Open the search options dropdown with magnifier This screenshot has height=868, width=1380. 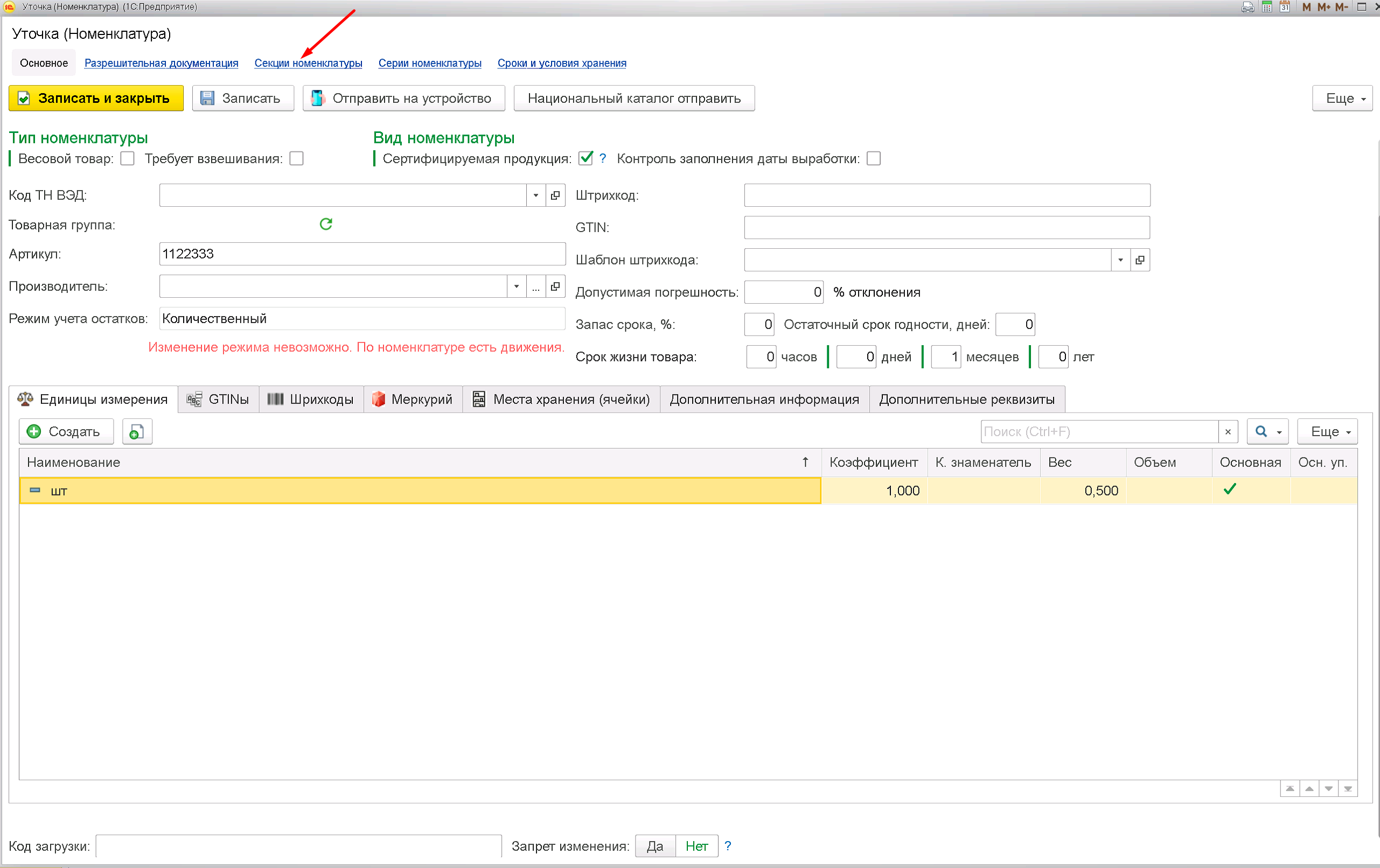(x=1267, y=432)
